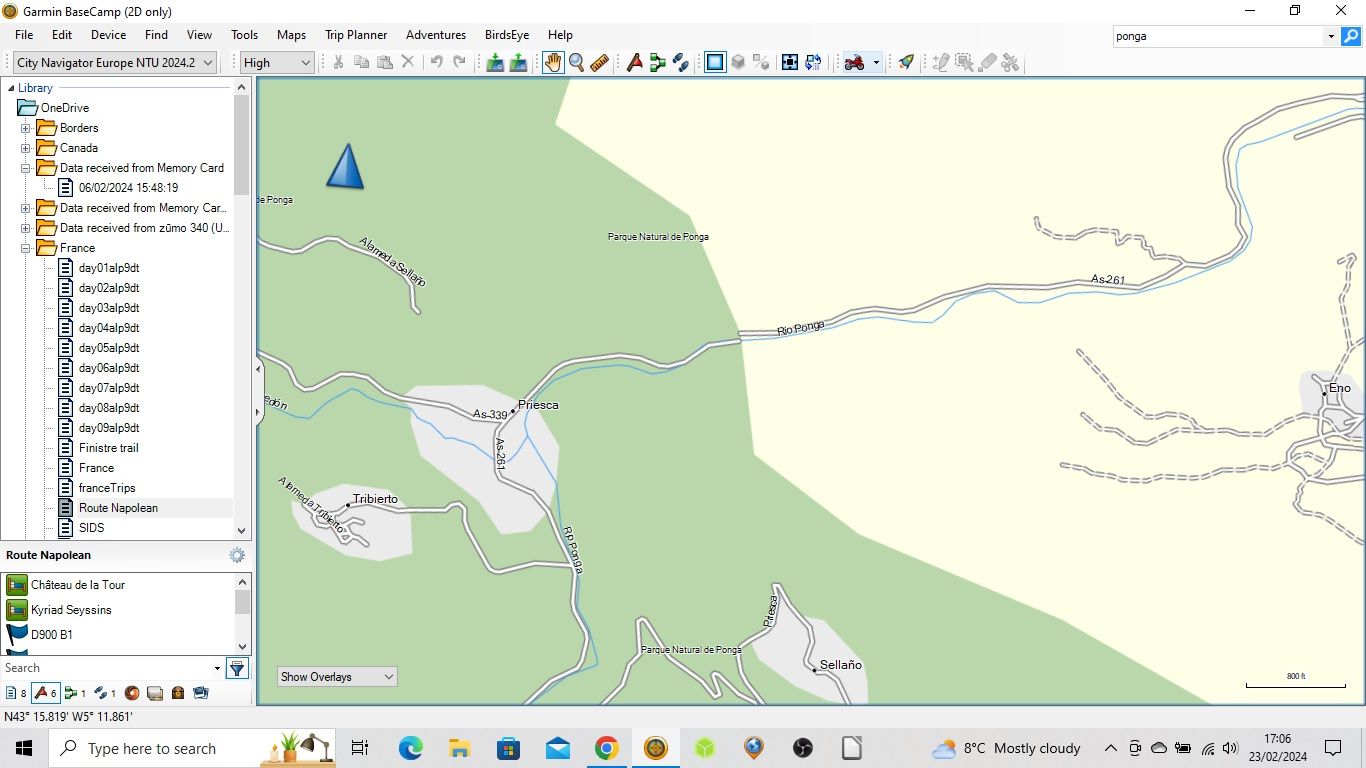1366x768 pixels.
Task: Click the Copy toolbar icon
Action: pyautogui.click(x=362, y=62)
